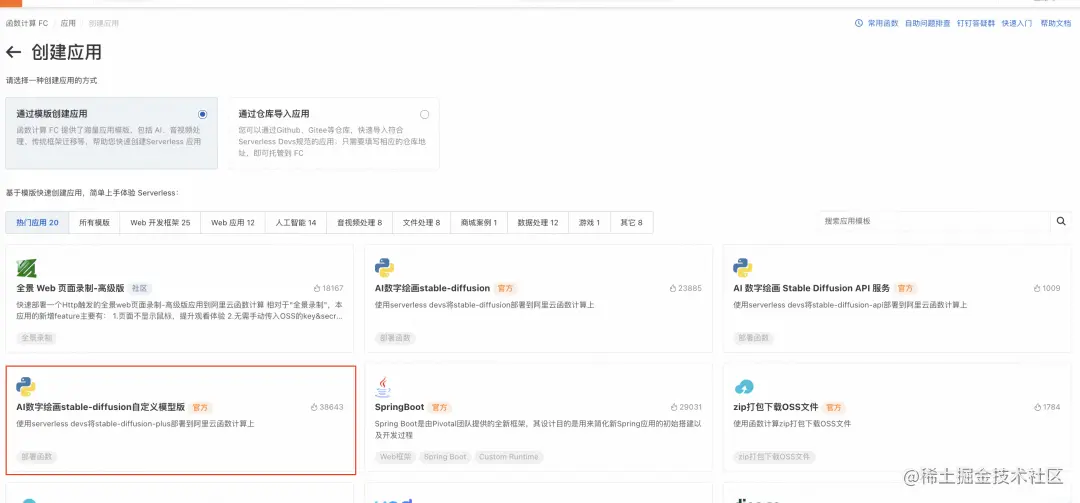Open the SpringBoot card title

point(399,407)
